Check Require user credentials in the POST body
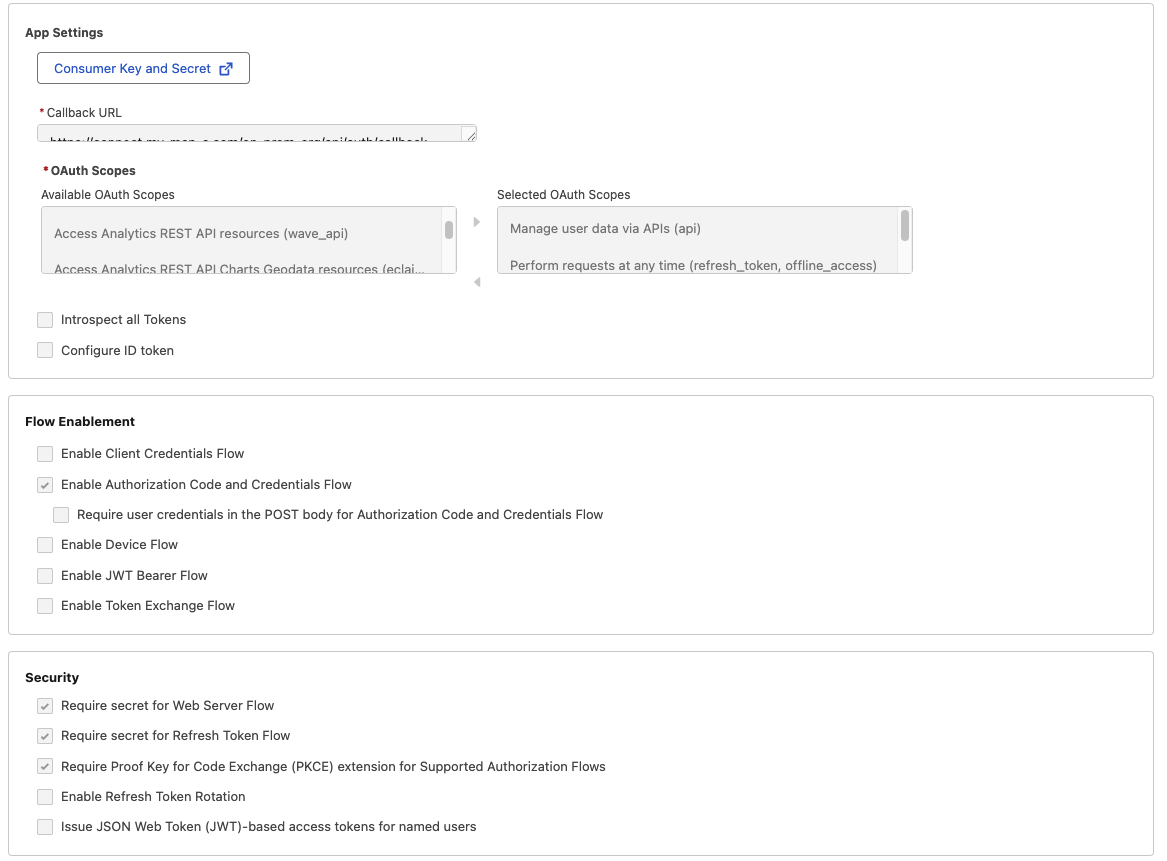 [x=60, y=514]
